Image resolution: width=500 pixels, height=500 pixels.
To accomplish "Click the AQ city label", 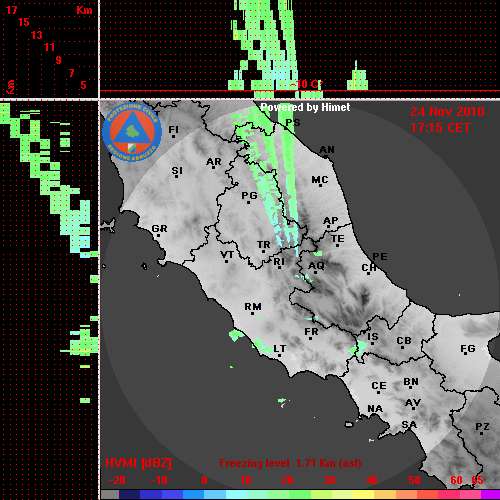I will (x=316, y=266).
